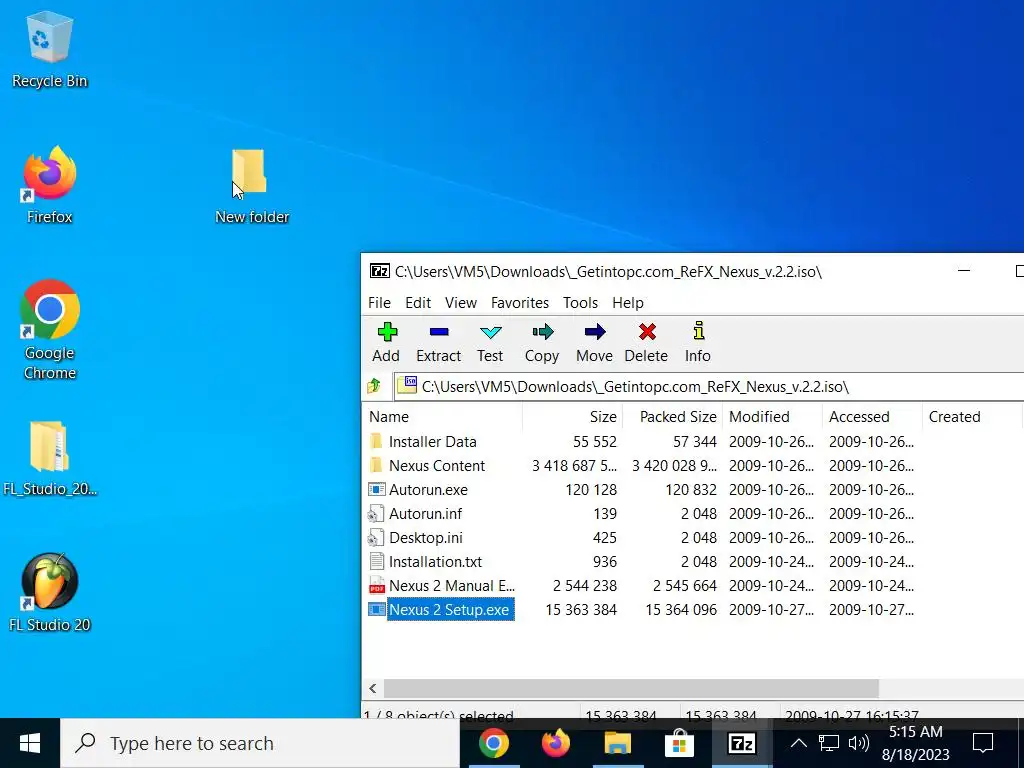Viewport: 1024px width, 768px height.
Task: Select the Installer Data folder icon
Action: 376,441
